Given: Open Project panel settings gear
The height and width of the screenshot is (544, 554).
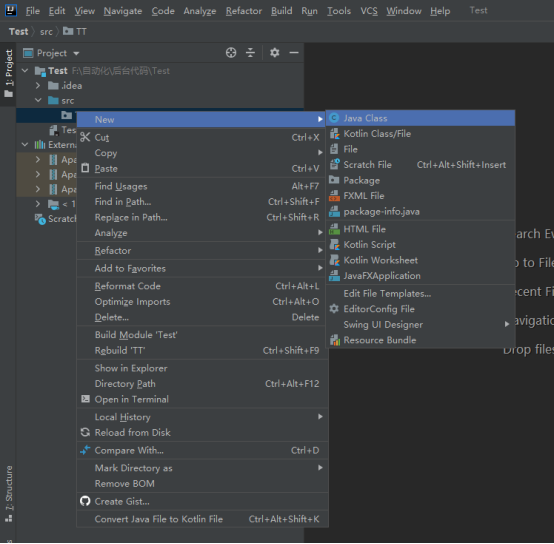Looking at the screenshot, I should pos(275,53).
